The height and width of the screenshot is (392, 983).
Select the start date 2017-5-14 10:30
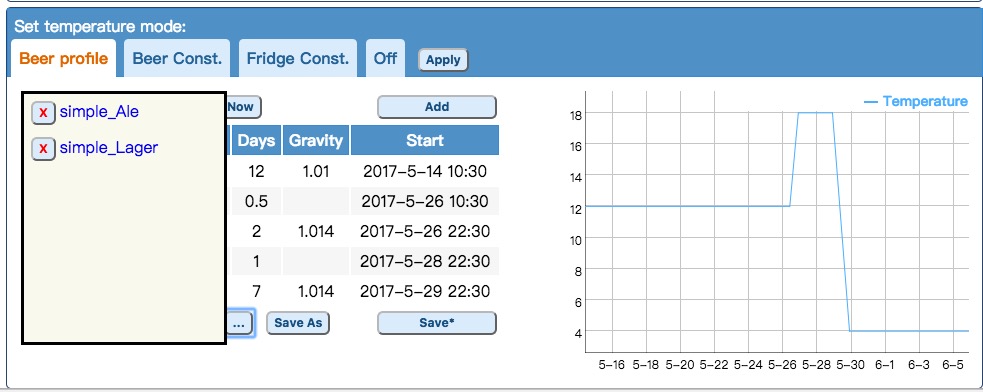coord(424,171)
